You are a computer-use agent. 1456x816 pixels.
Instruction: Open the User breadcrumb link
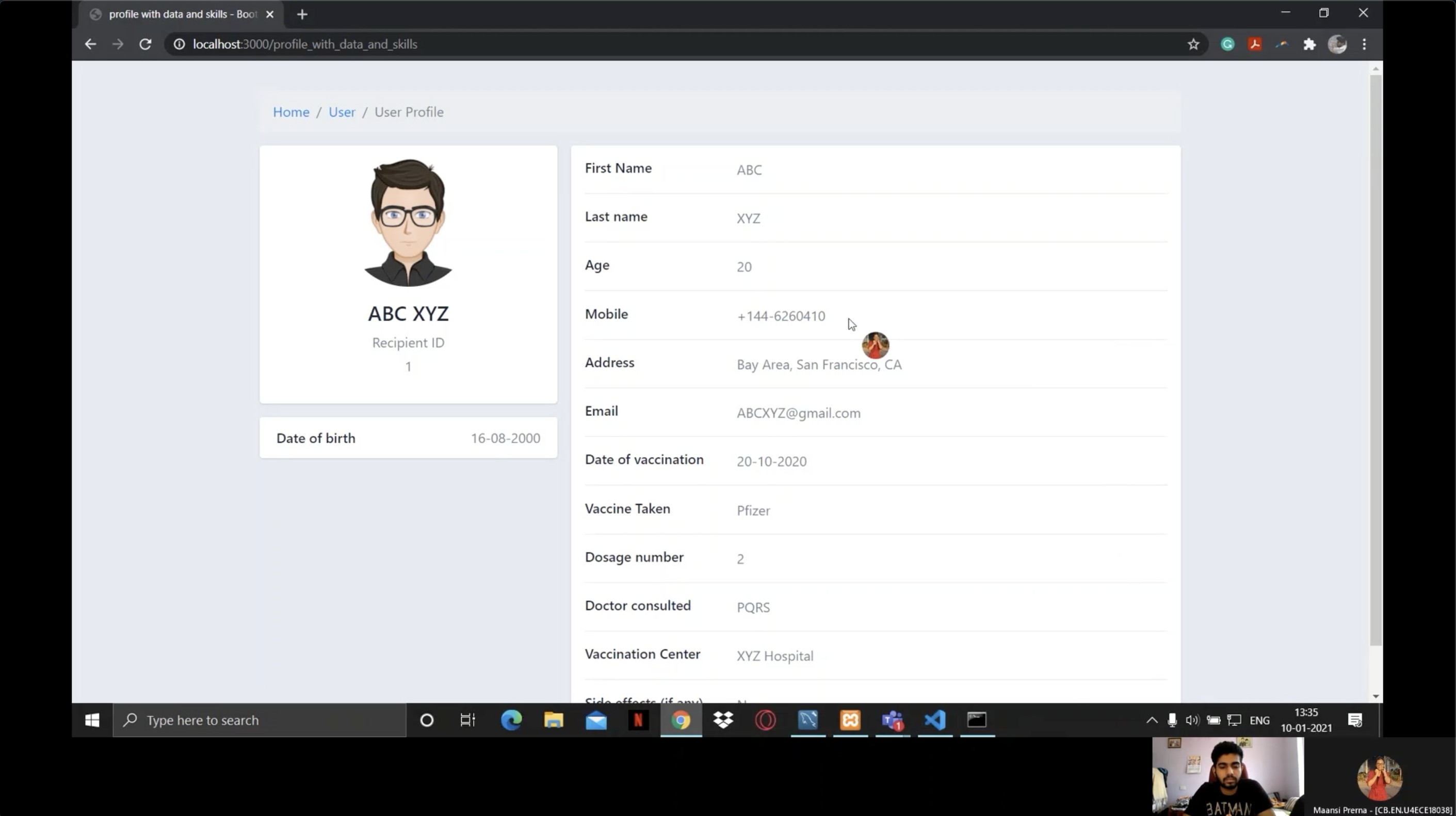point(342,112)
